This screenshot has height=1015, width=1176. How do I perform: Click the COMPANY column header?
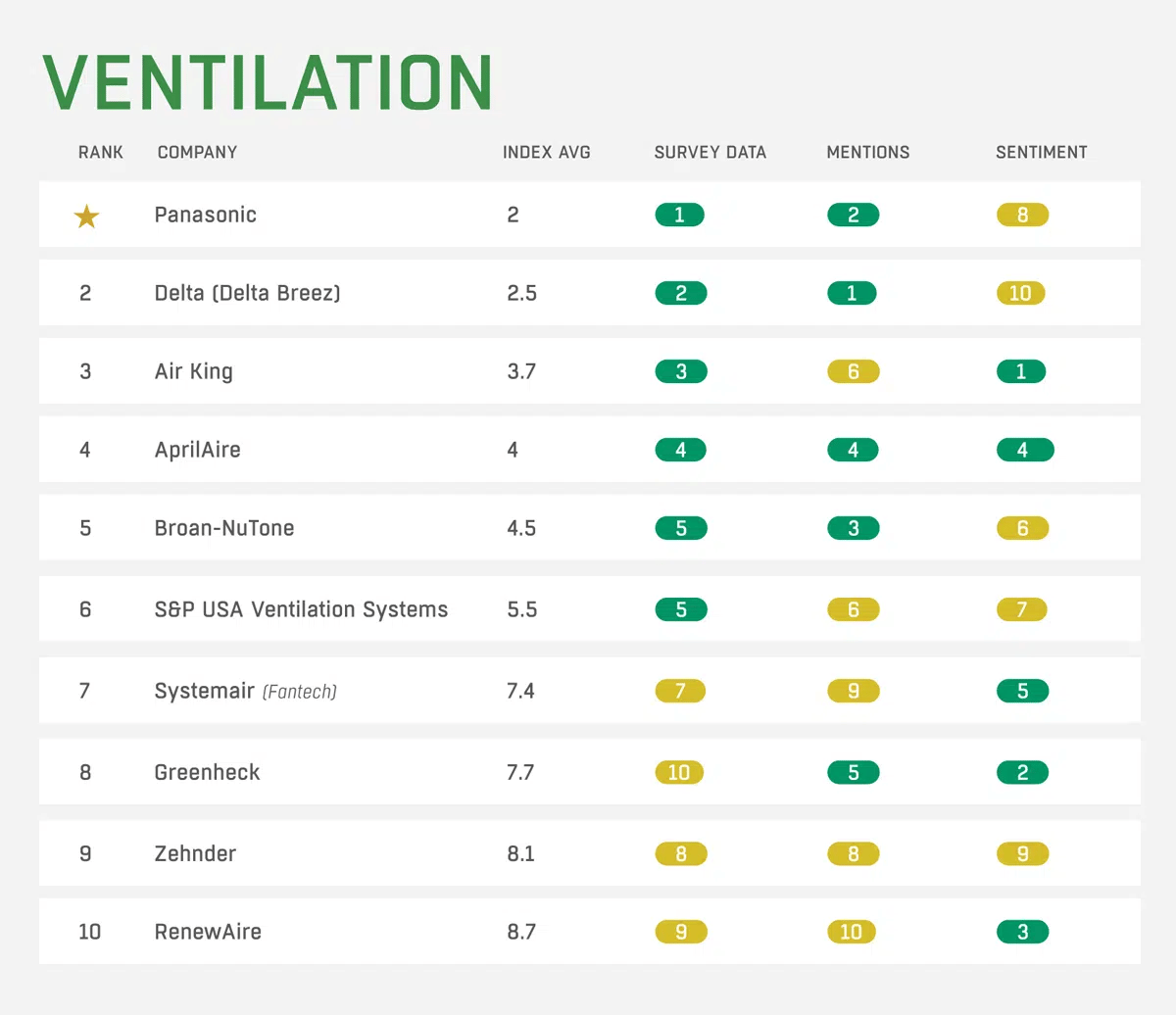(197, 152)
